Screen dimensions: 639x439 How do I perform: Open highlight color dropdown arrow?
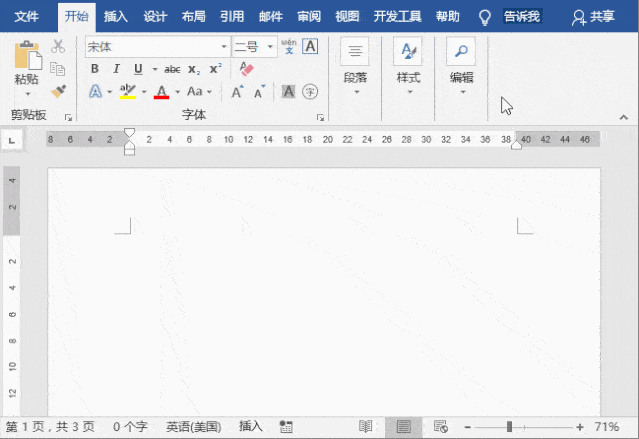pyautogui.click(x=144, y=92)
